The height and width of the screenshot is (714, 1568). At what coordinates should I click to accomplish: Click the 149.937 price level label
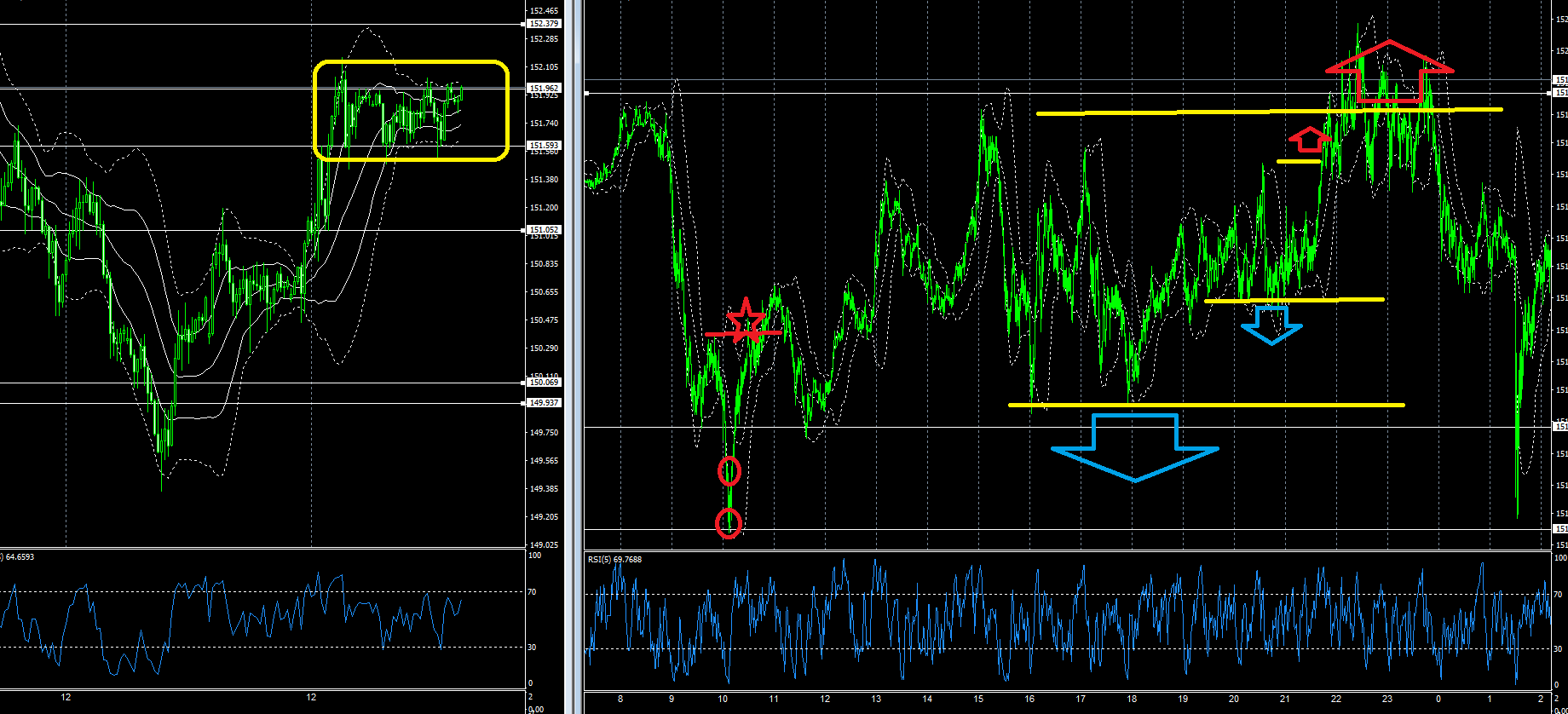[x=545, y=403]
